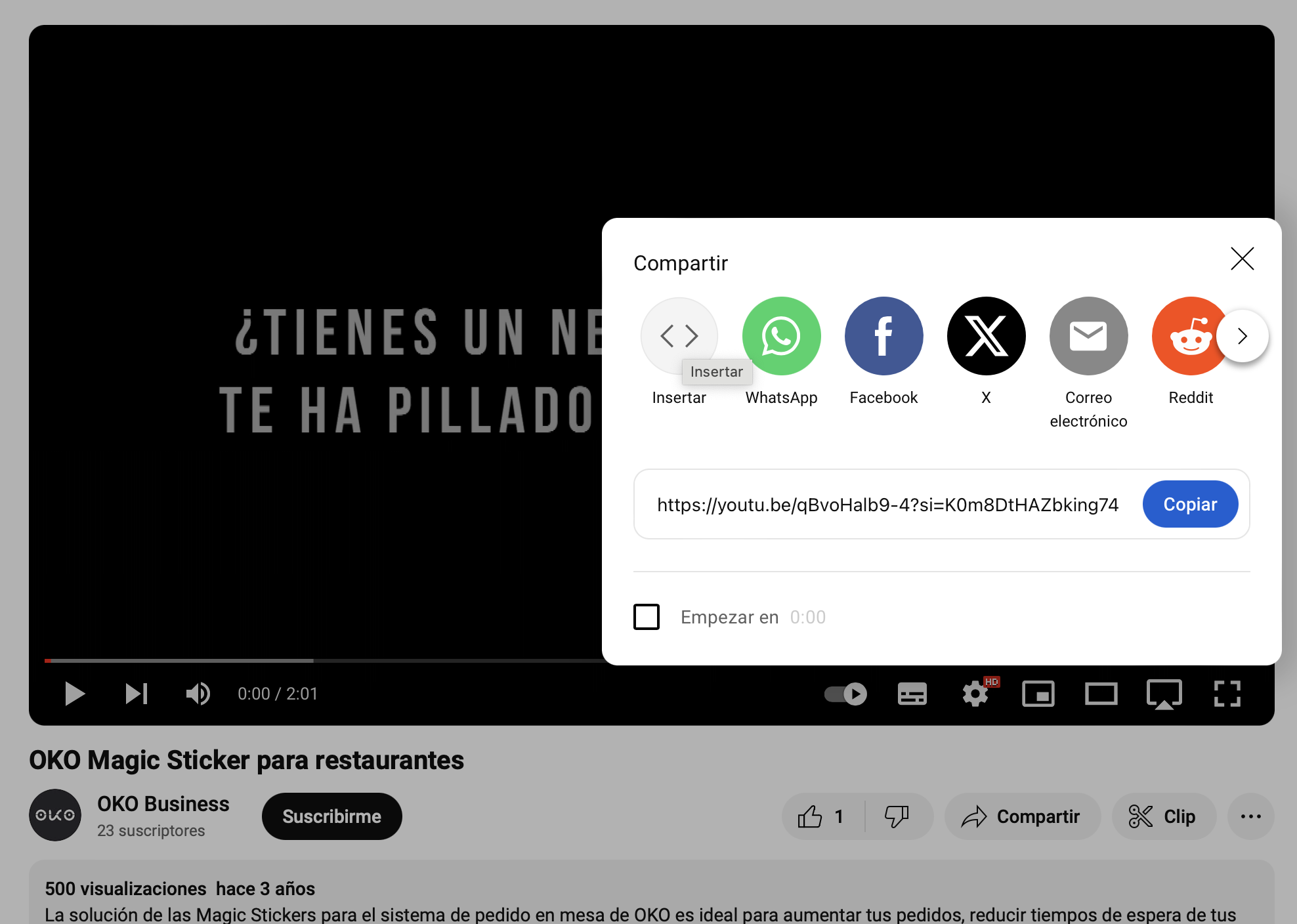This screenshot has height=924, width=1297.
Task: Create a Clip of the video
Action: click(x=1163, y=816)
